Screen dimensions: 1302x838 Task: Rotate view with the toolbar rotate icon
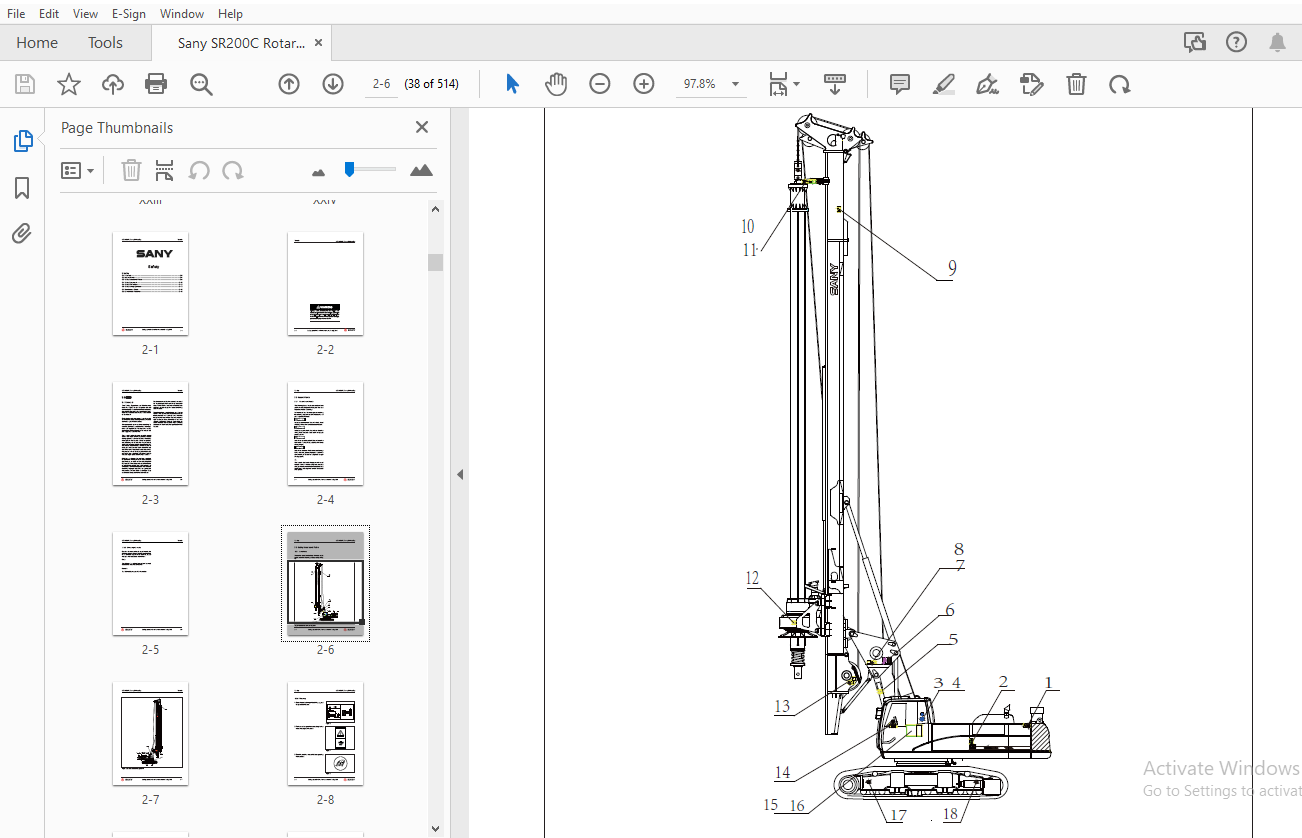(x=1120, y=84)
